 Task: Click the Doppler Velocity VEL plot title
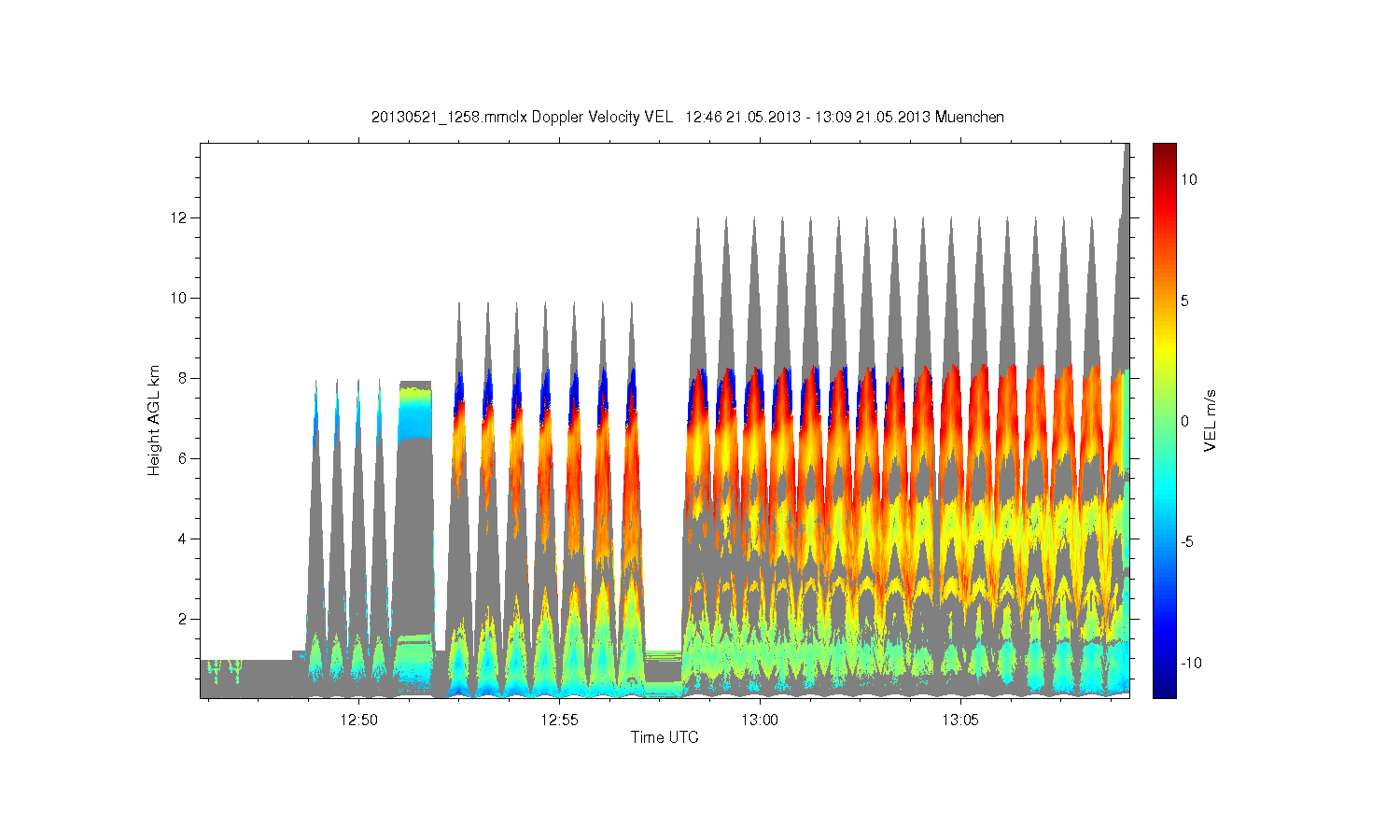click(688, 117)
